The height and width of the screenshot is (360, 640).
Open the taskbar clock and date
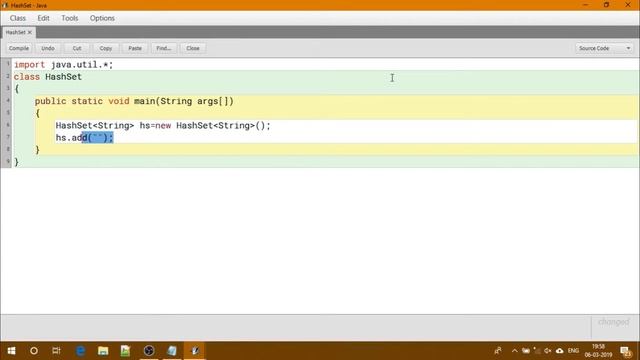click(598, 351)
